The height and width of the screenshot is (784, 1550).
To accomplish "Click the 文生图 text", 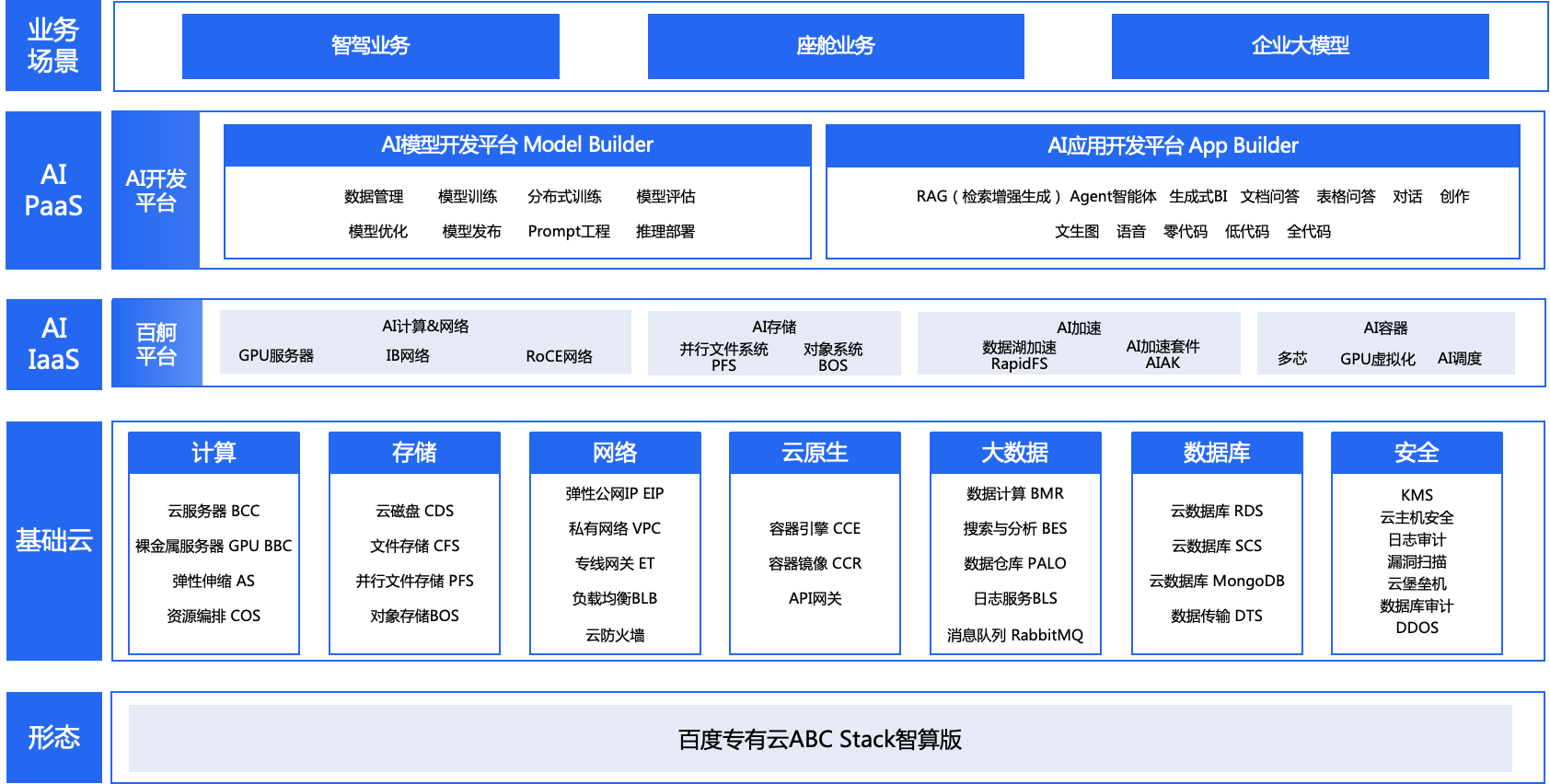I will pyautogui.click(x=1077, y=232).
